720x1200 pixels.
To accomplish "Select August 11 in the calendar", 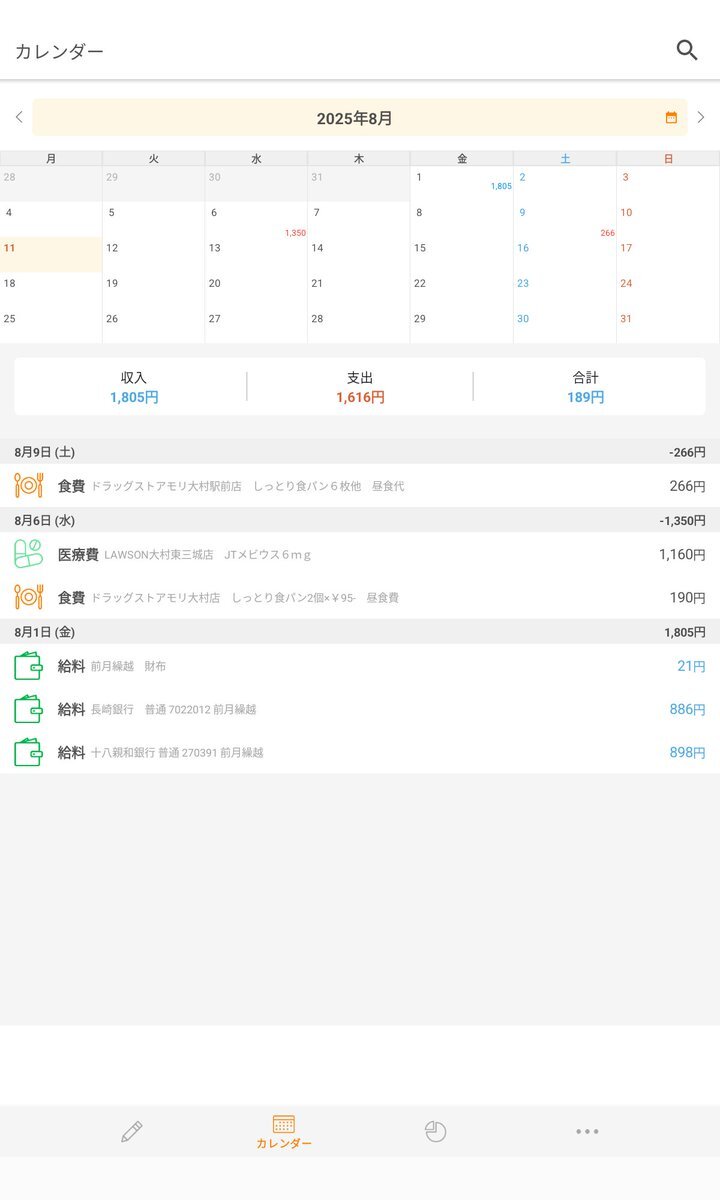I will coord(51,255).
